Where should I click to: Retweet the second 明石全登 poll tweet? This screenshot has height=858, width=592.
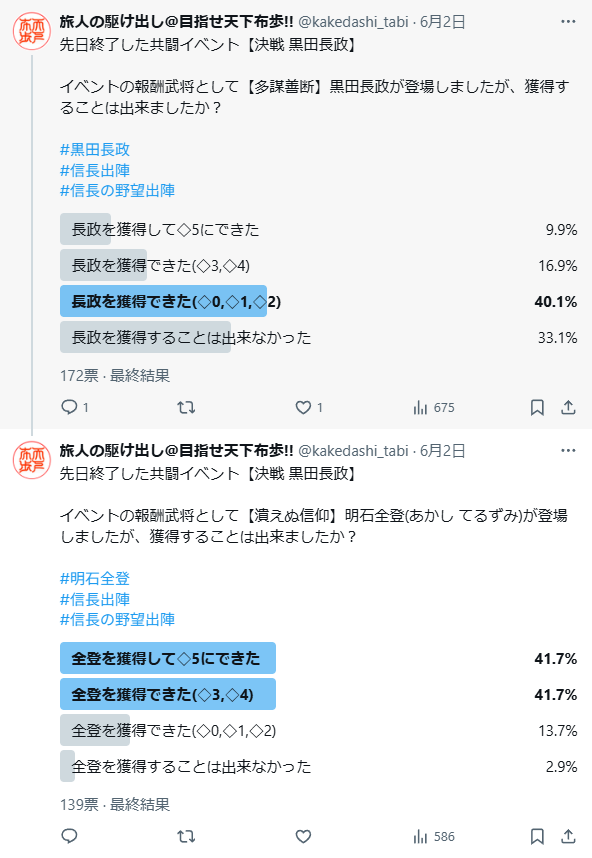tap(186, 836)
